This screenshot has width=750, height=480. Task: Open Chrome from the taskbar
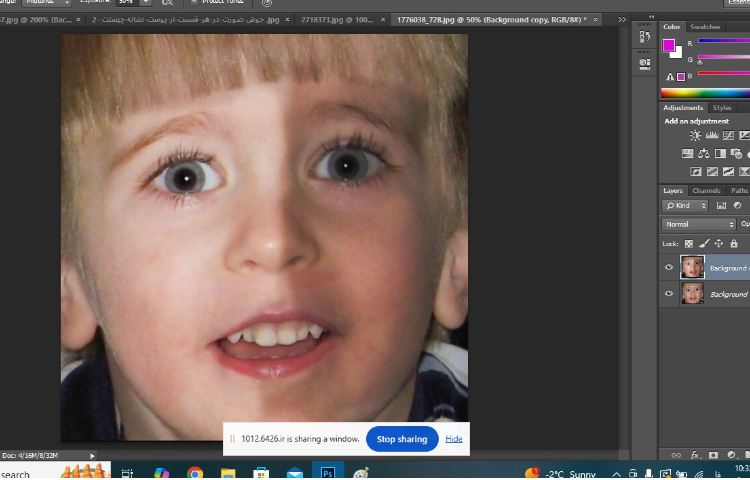pos(194,473)
